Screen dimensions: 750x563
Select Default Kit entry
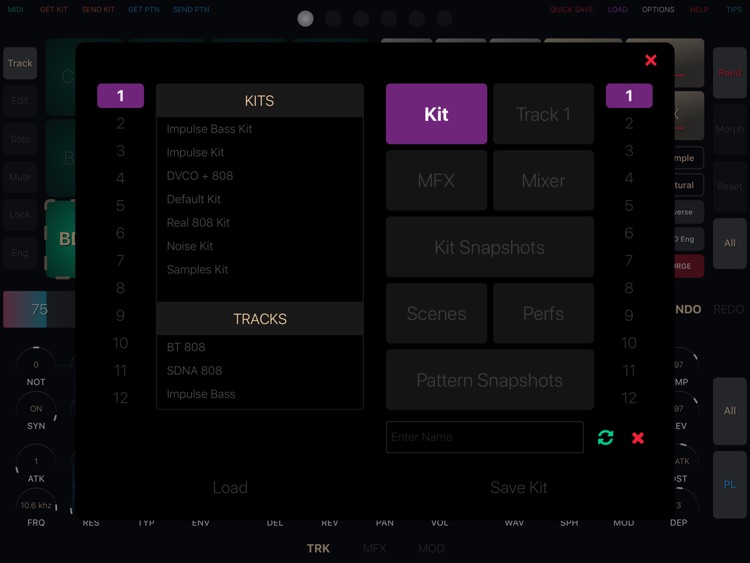point(260,199)
